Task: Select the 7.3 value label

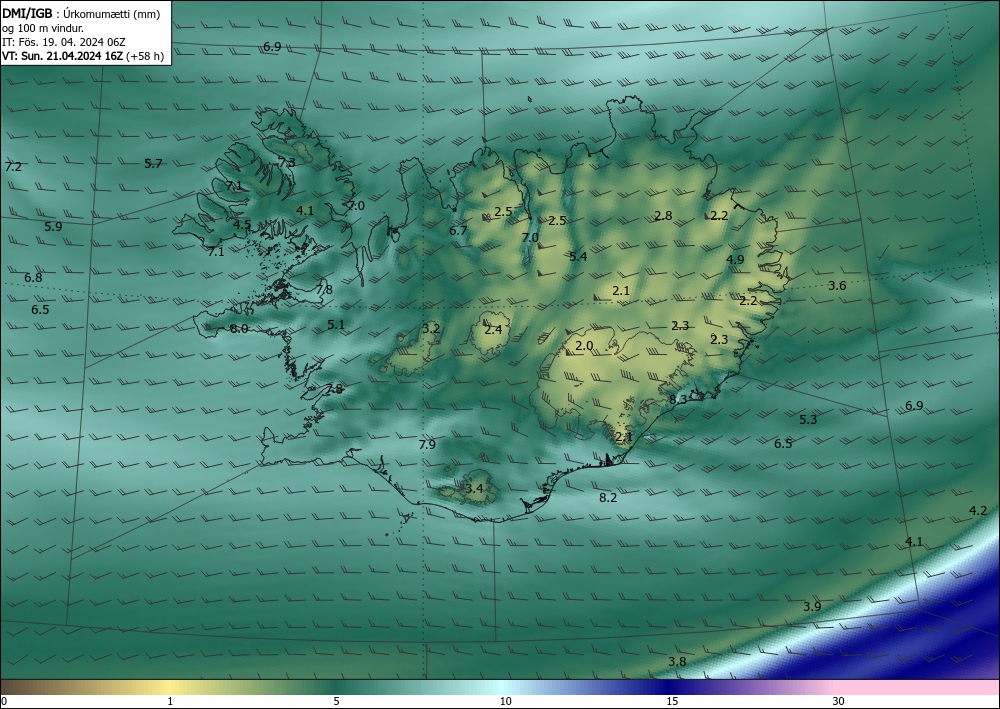Action: [287, 162]
